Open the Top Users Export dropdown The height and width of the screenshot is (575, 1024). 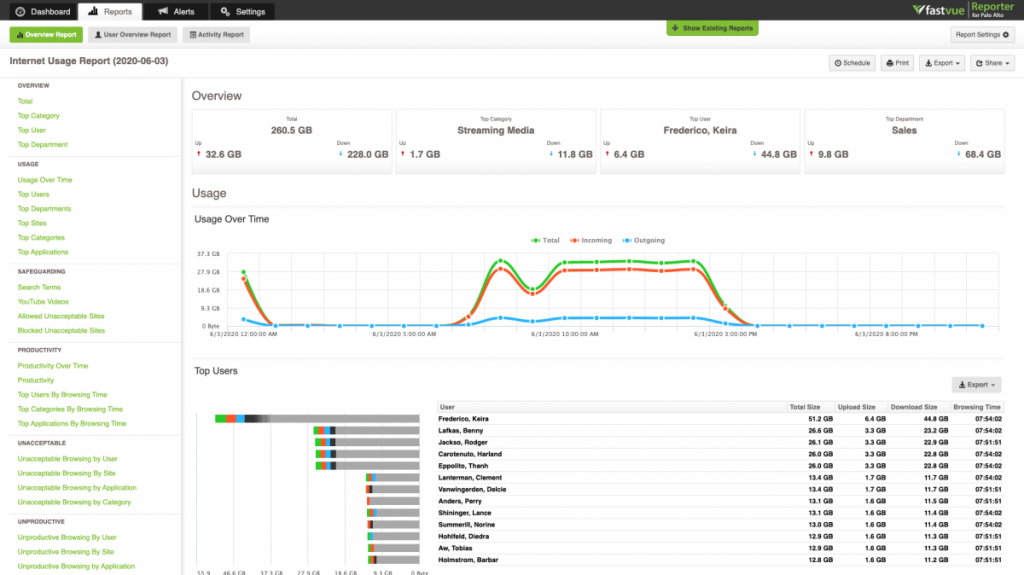pos(975,384)
